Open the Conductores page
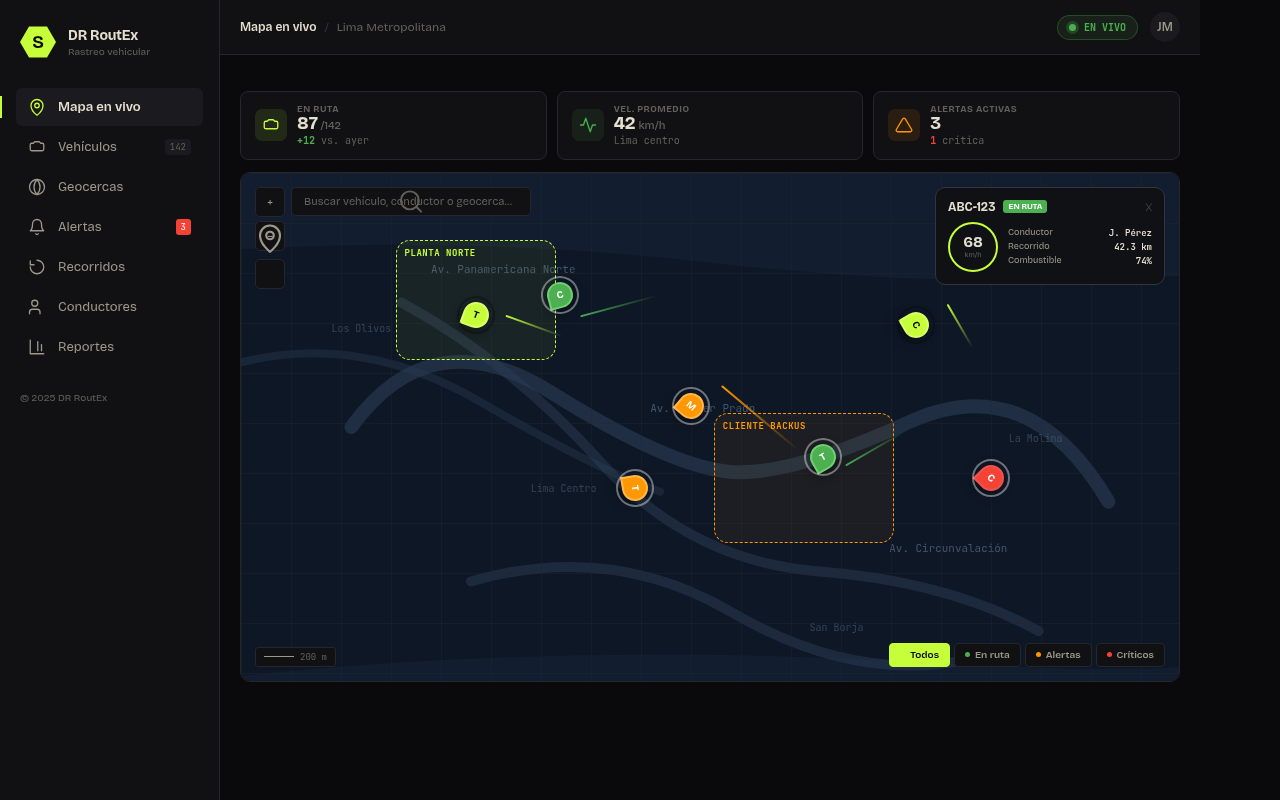 [109, 307]
